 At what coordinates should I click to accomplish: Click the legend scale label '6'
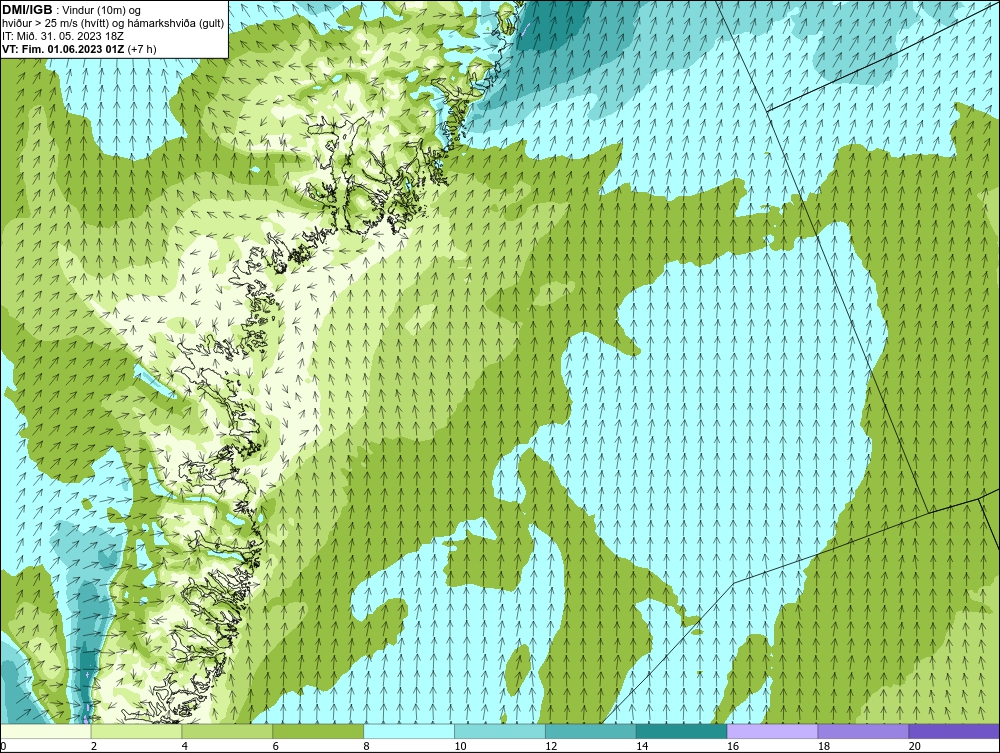(276, 745)
